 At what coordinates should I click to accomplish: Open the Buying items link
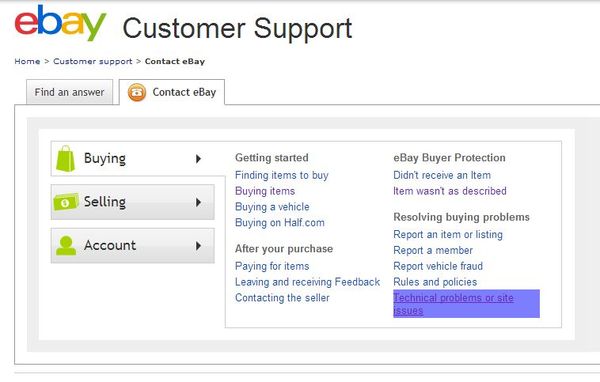(265, 191)
